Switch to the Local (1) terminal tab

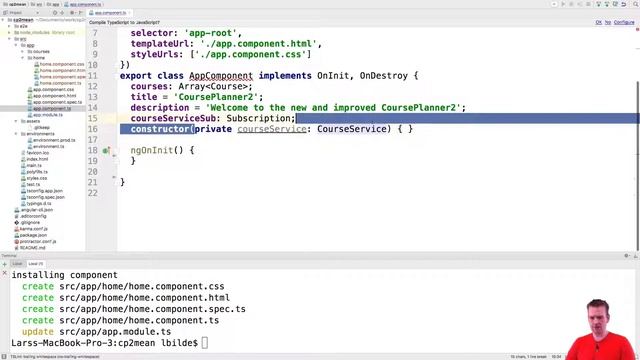(36, 264)
